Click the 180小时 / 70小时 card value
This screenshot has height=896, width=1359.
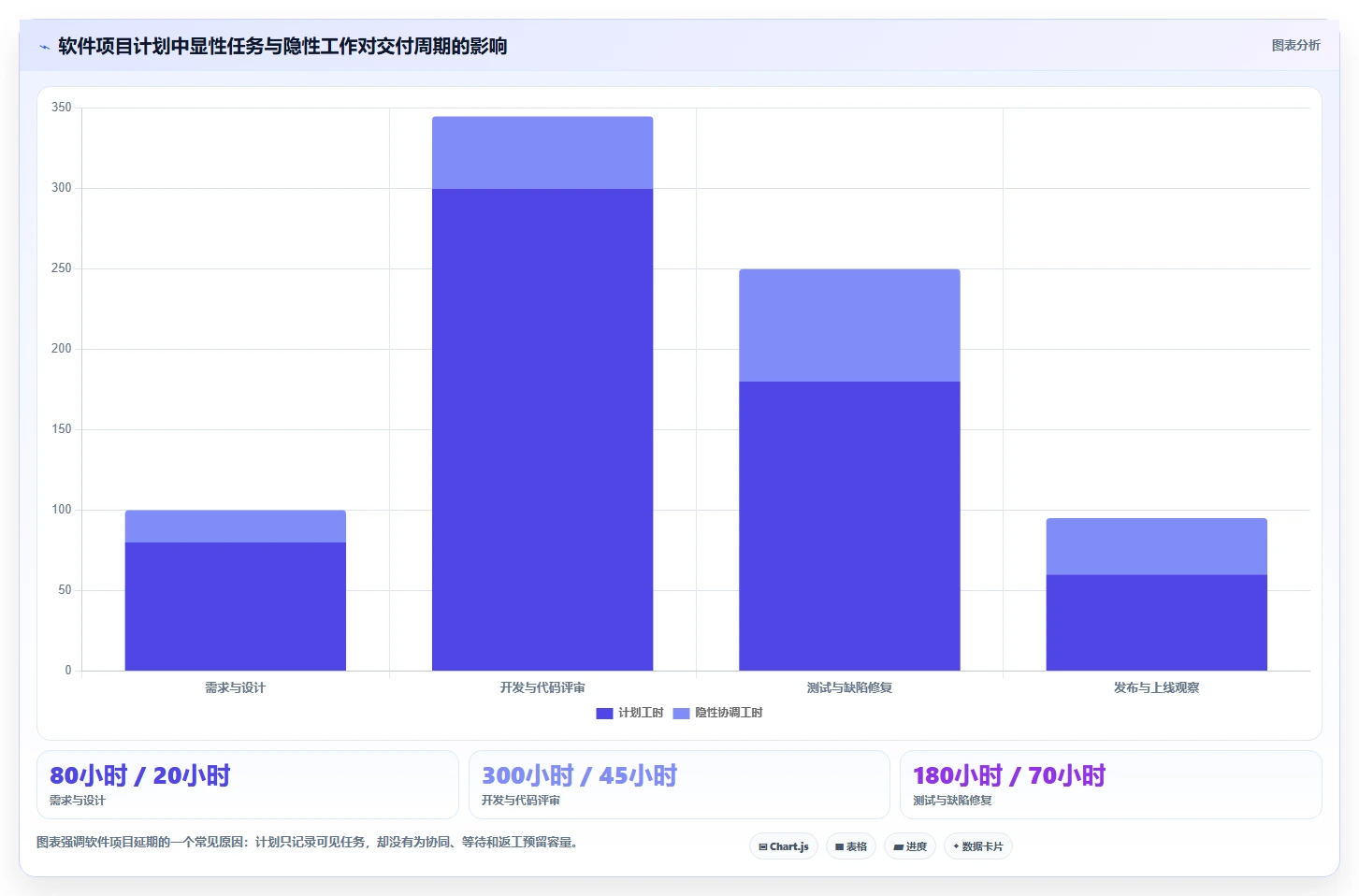(1009, 775)
